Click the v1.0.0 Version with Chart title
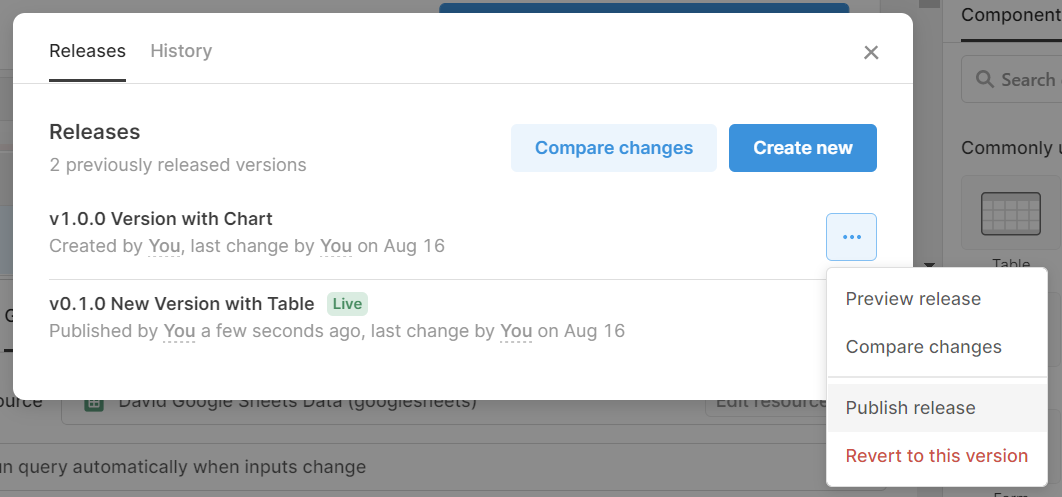1062x497 pixels. click(x=160, y=219)
